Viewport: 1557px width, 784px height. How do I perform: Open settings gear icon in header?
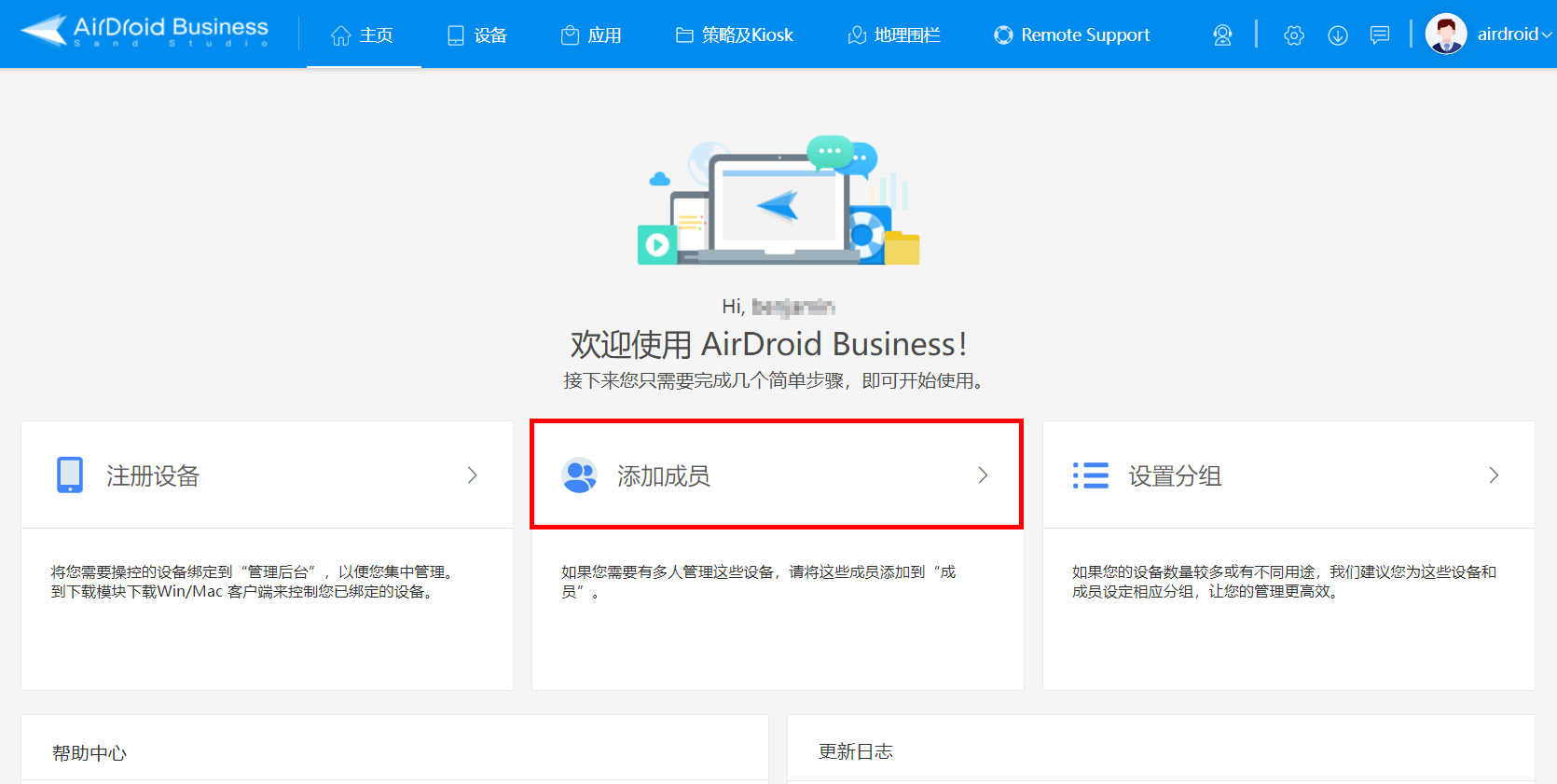[x=1294, y=35]
